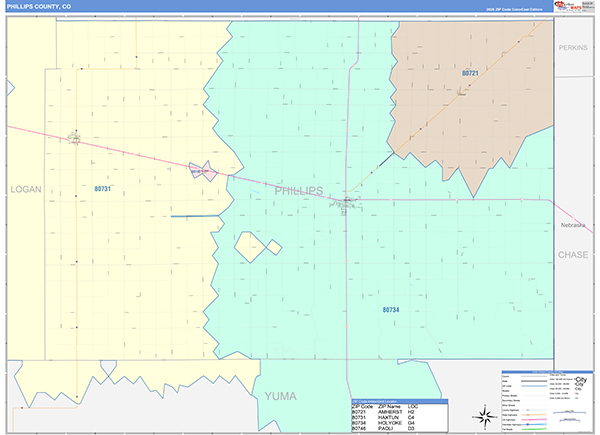Click the 80734 ZIP label on the map

tap(391, 310)
